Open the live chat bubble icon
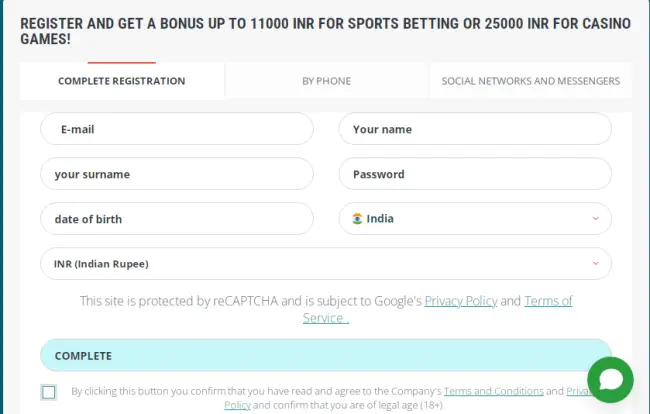Image resolution: width=650 pixels, height=414 pixels. tap(610, 380)
